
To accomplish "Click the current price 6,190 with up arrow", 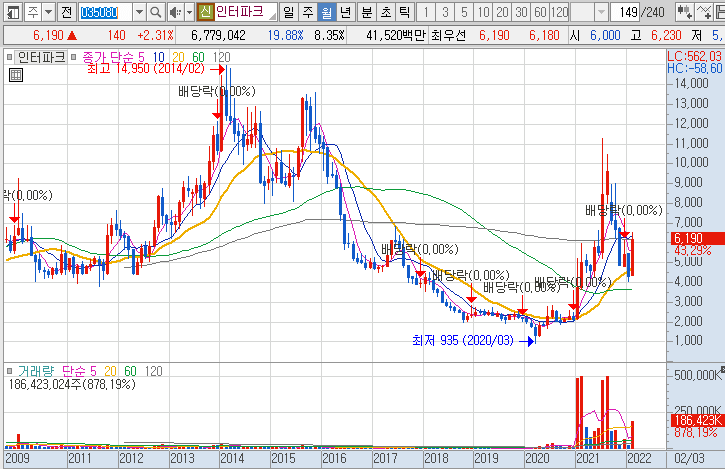I will [55, 35].
